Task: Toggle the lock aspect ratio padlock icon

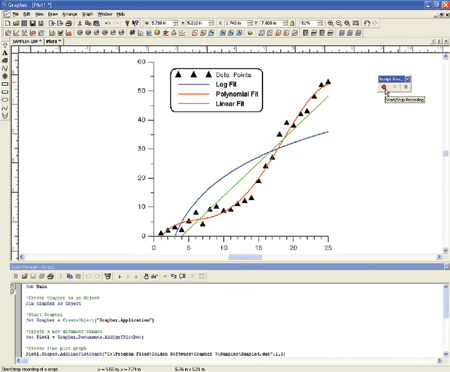Action: (x=292, y=23)
